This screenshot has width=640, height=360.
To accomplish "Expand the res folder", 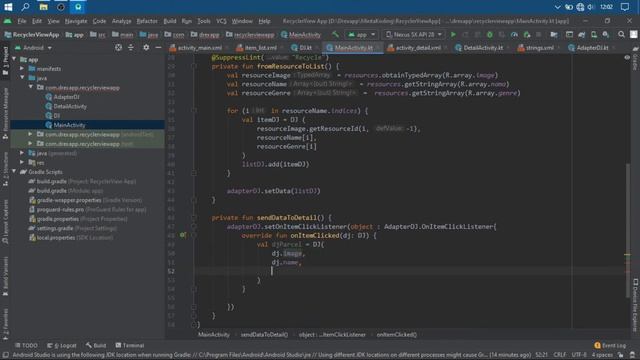I will 22,162.
